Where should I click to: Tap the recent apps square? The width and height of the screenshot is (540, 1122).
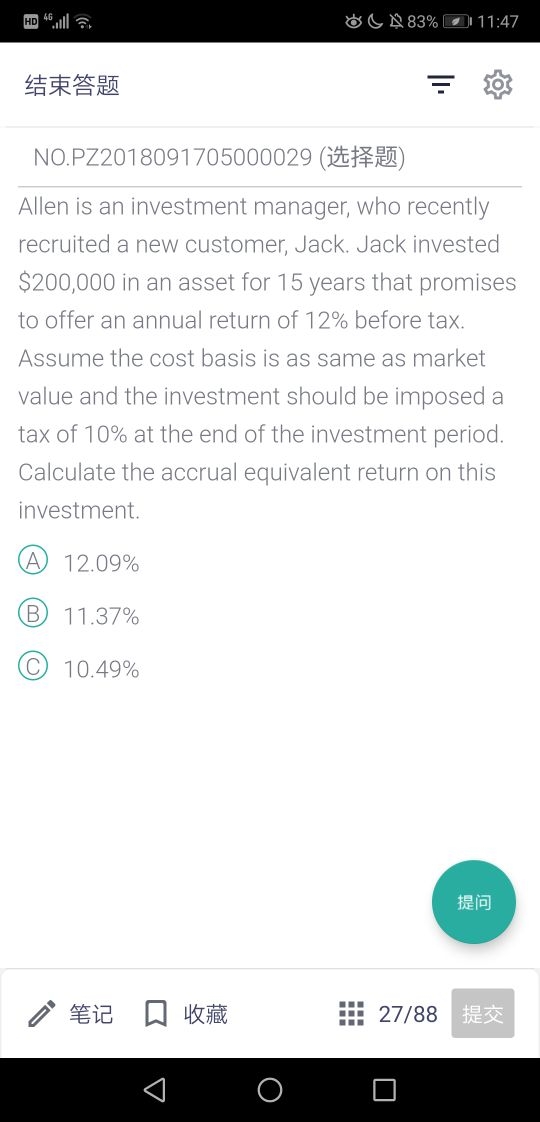[384, 1090]
